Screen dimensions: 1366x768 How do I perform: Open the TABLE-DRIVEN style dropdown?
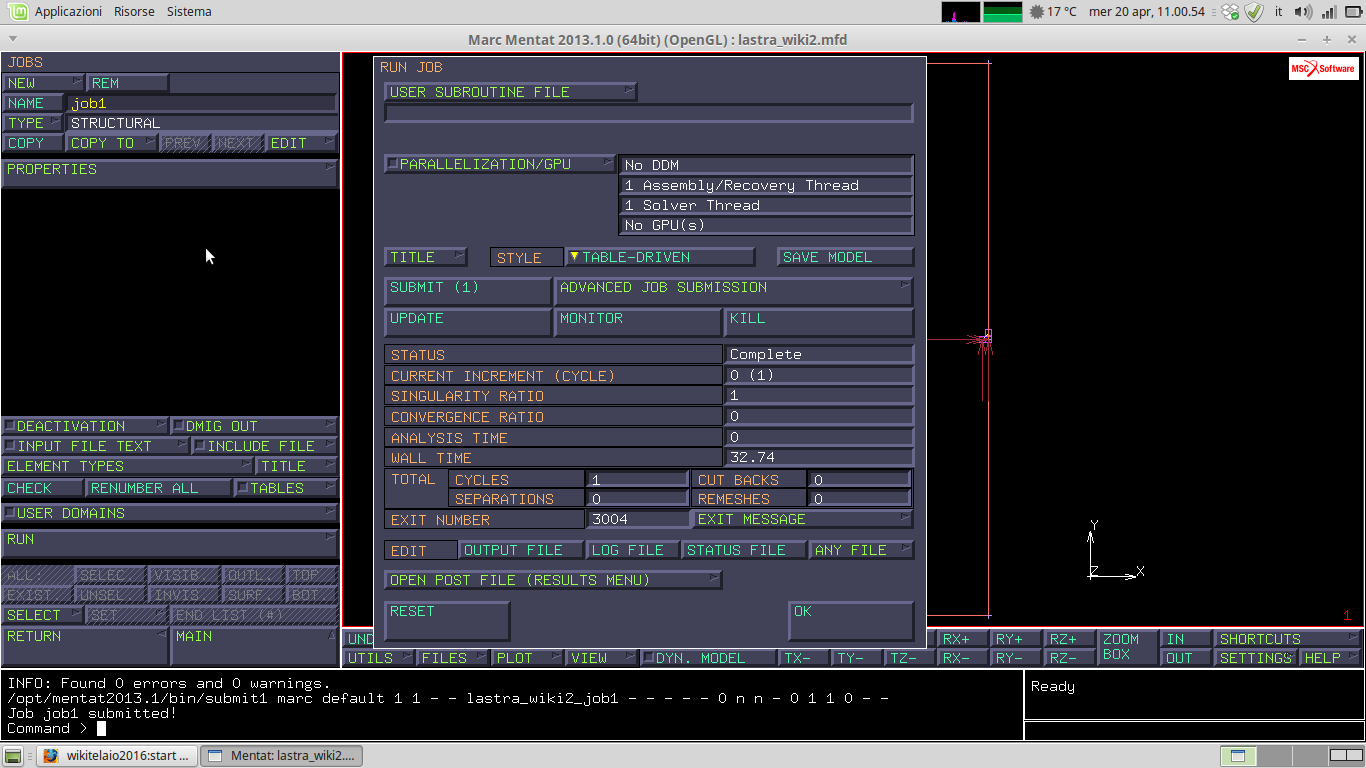[660, 257]
